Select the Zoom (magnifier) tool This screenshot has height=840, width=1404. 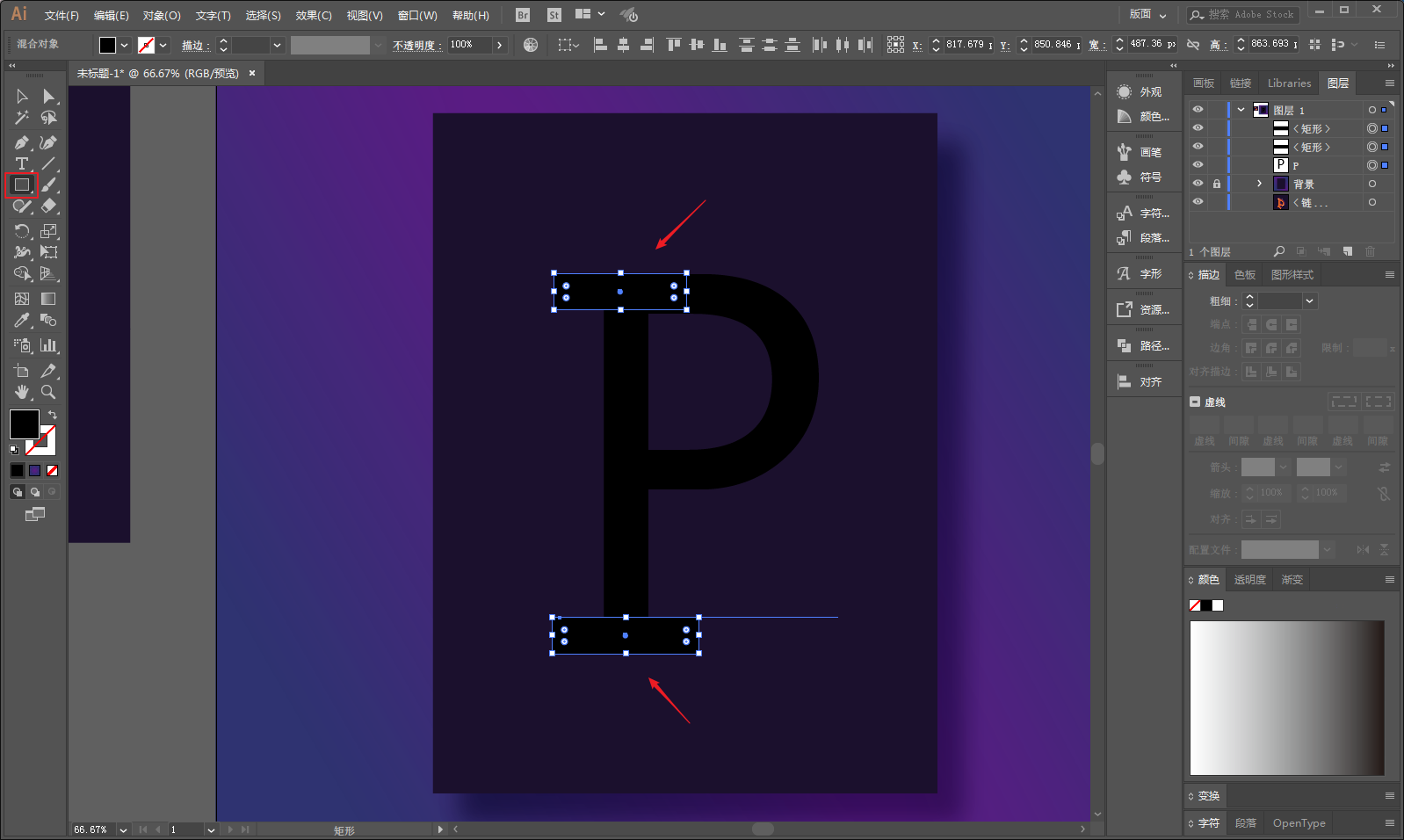pyautogui.click(x=48, y=392)
